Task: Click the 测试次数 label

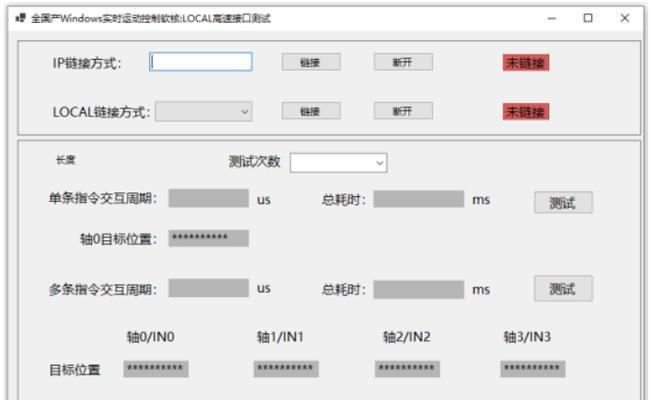Action: click(254, 162)
